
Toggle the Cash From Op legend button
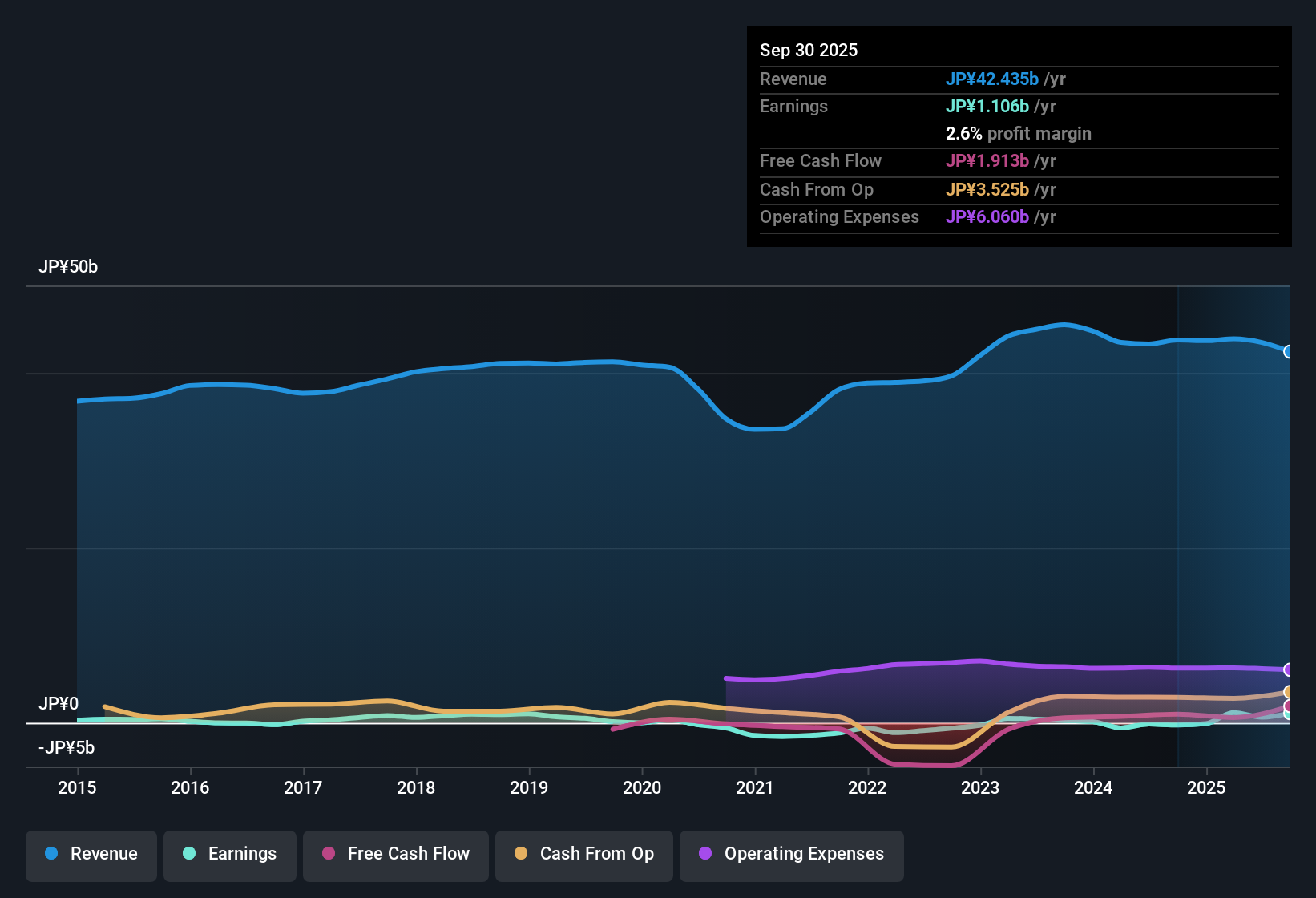coord(584,855)
